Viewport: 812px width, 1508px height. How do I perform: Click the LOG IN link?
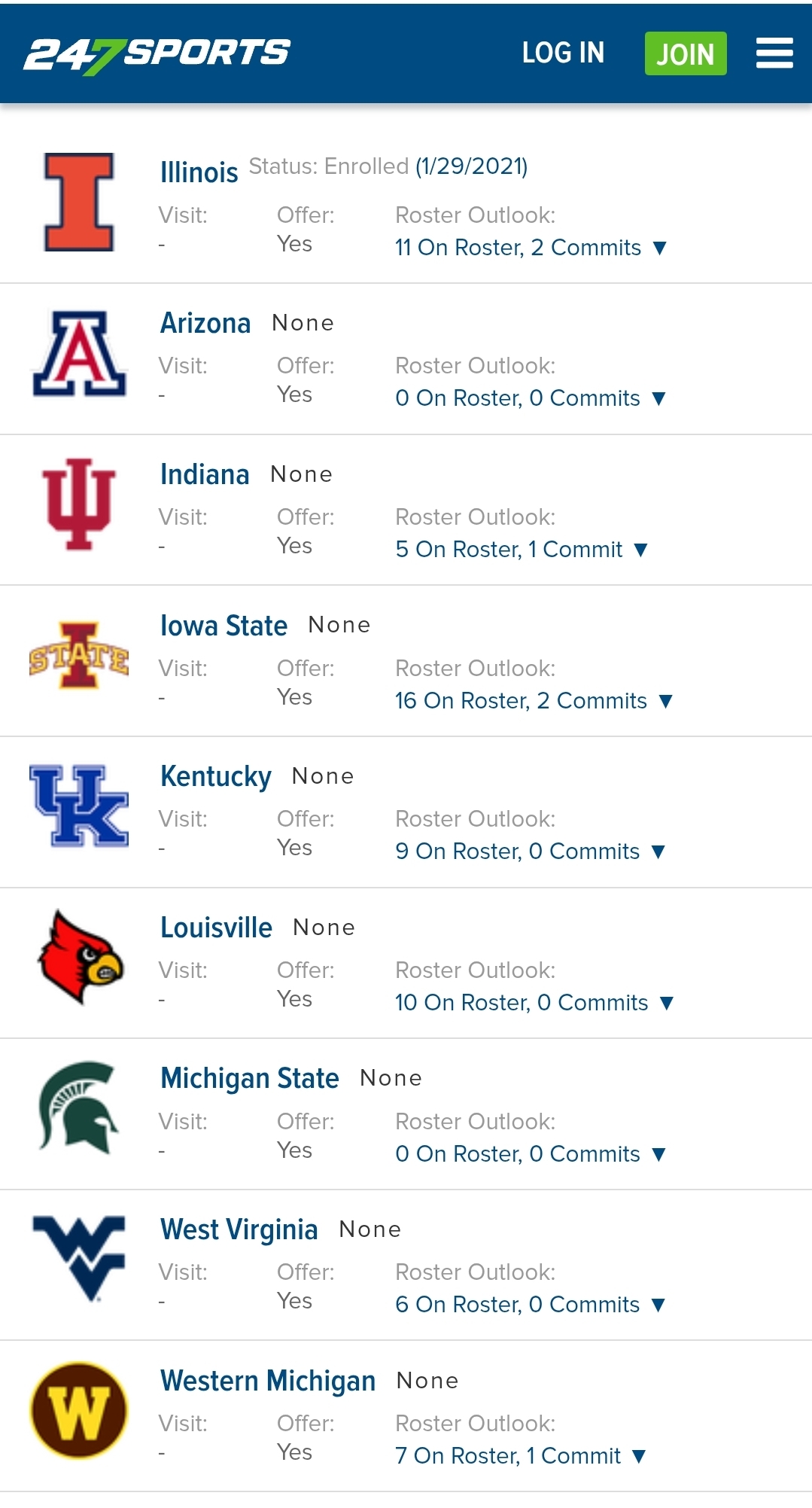[x=564, y=53]
